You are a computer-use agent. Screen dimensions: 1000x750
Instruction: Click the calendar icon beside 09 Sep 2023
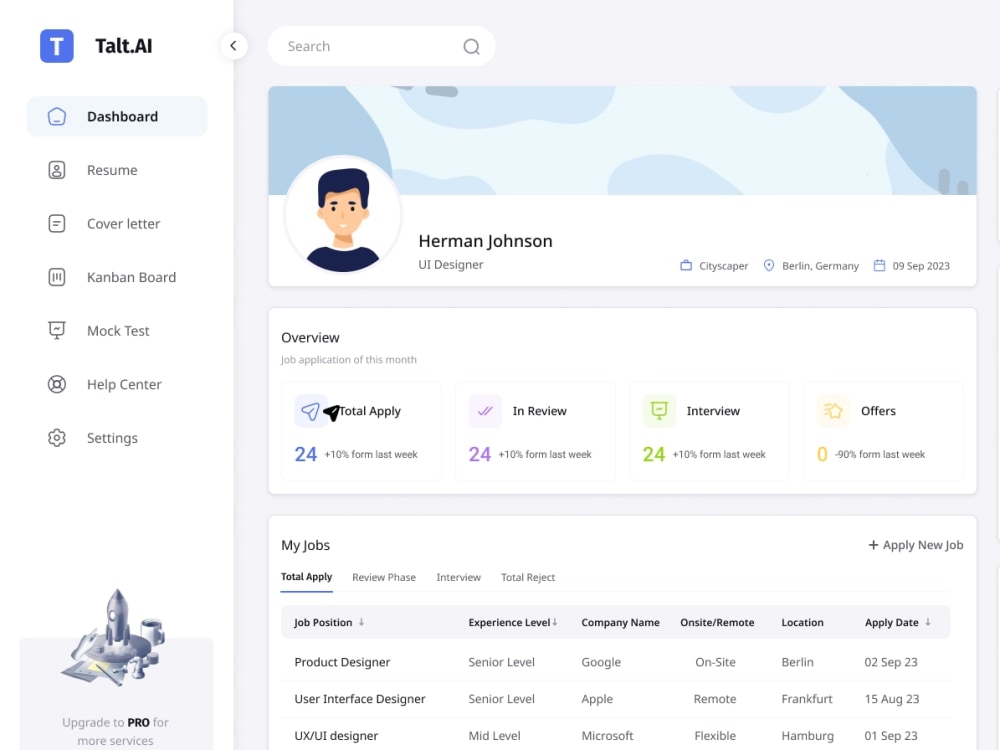click(x=879, y=265)
